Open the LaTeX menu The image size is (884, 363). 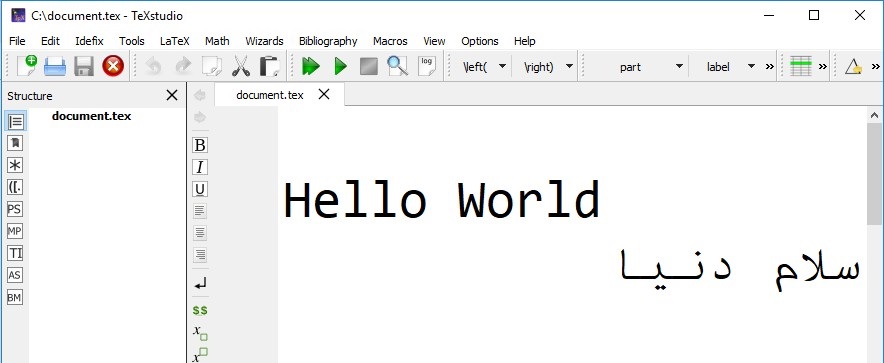click(x=175, y=41)
